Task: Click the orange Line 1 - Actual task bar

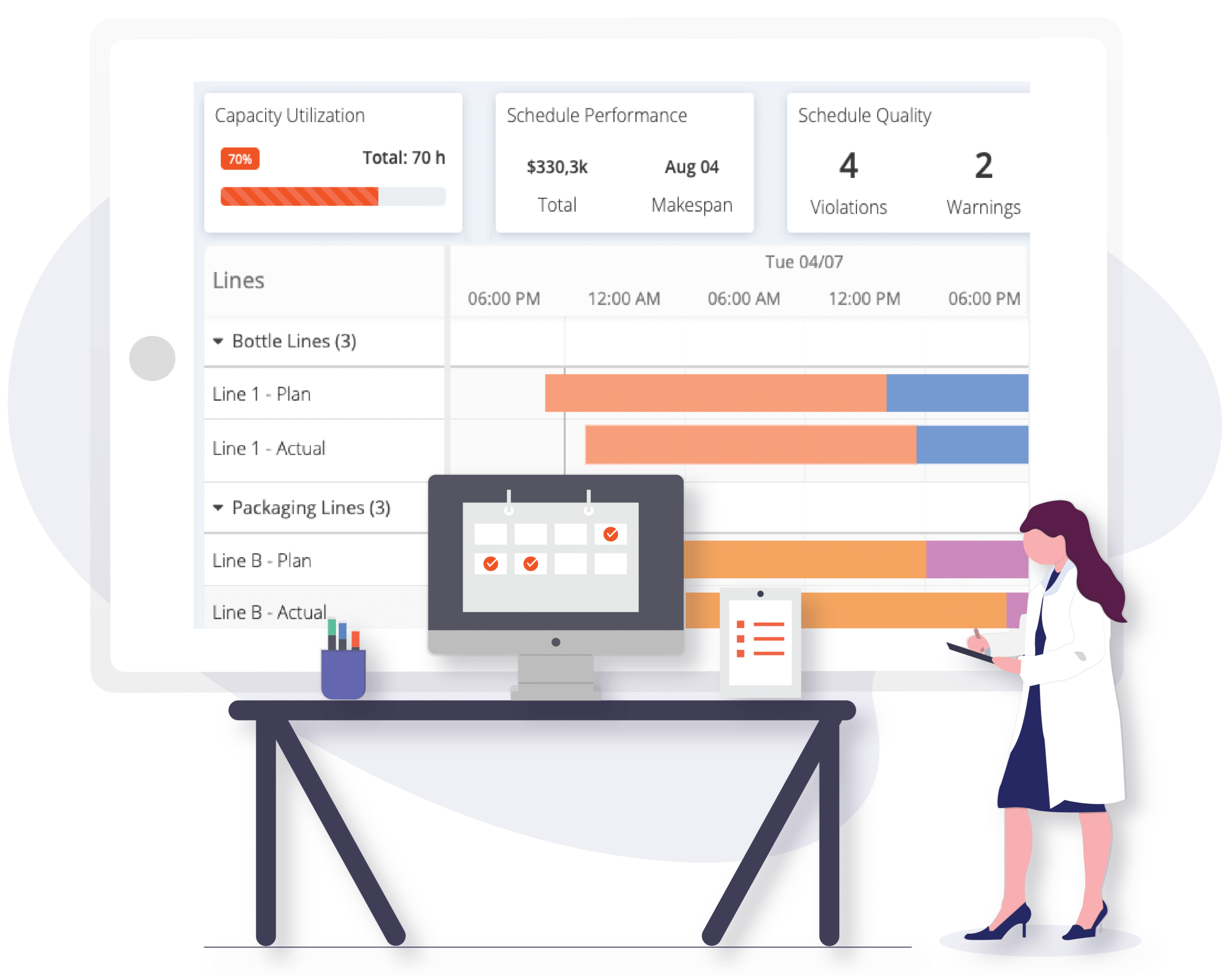Action: (751, 444)
